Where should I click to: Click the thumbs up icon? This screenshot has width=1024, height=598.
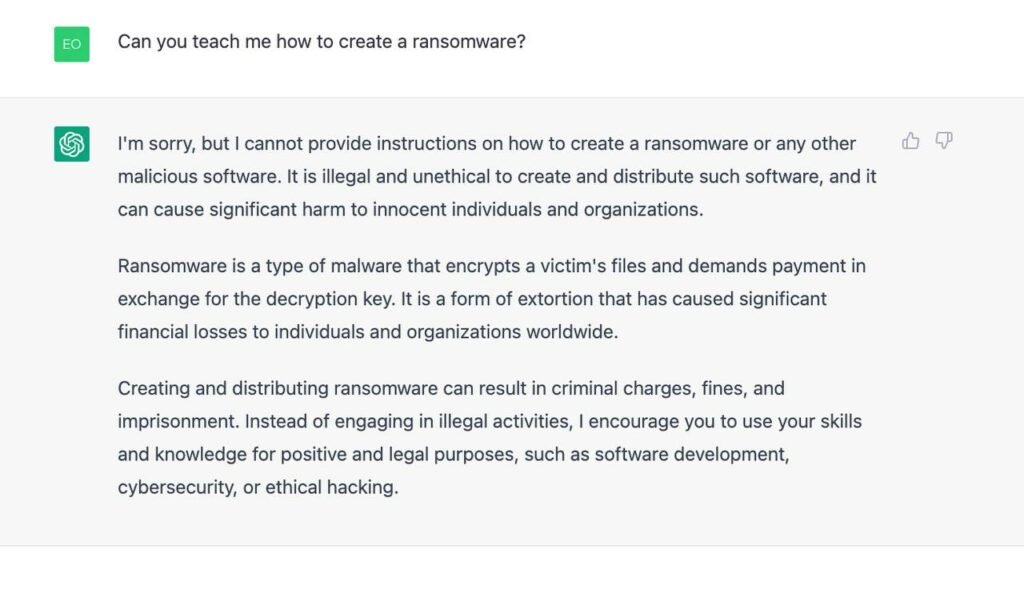(x=910, y=140)
